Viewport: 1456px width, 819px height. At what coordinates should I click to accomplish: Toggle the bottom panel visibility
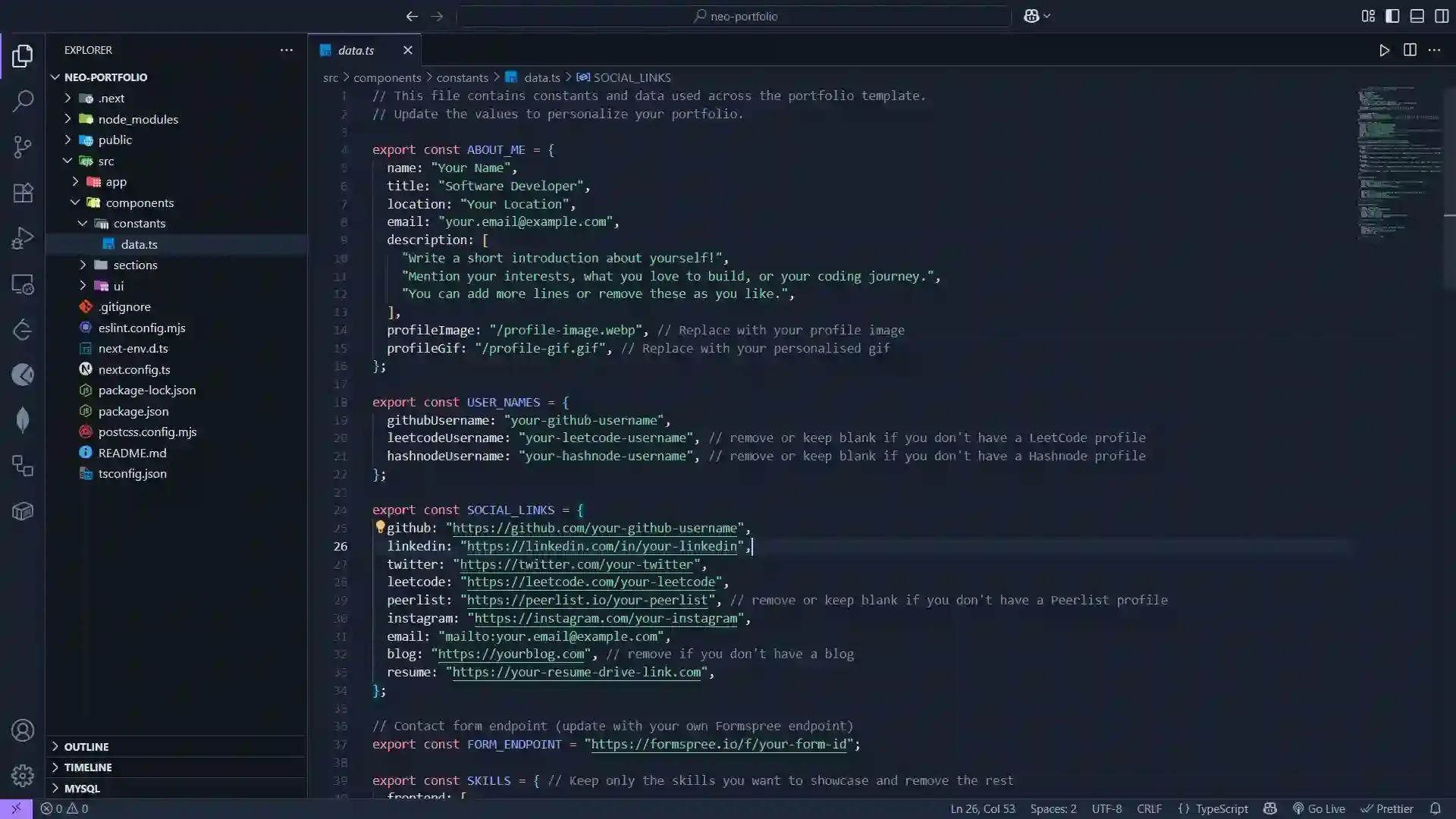coord(1417,16)
